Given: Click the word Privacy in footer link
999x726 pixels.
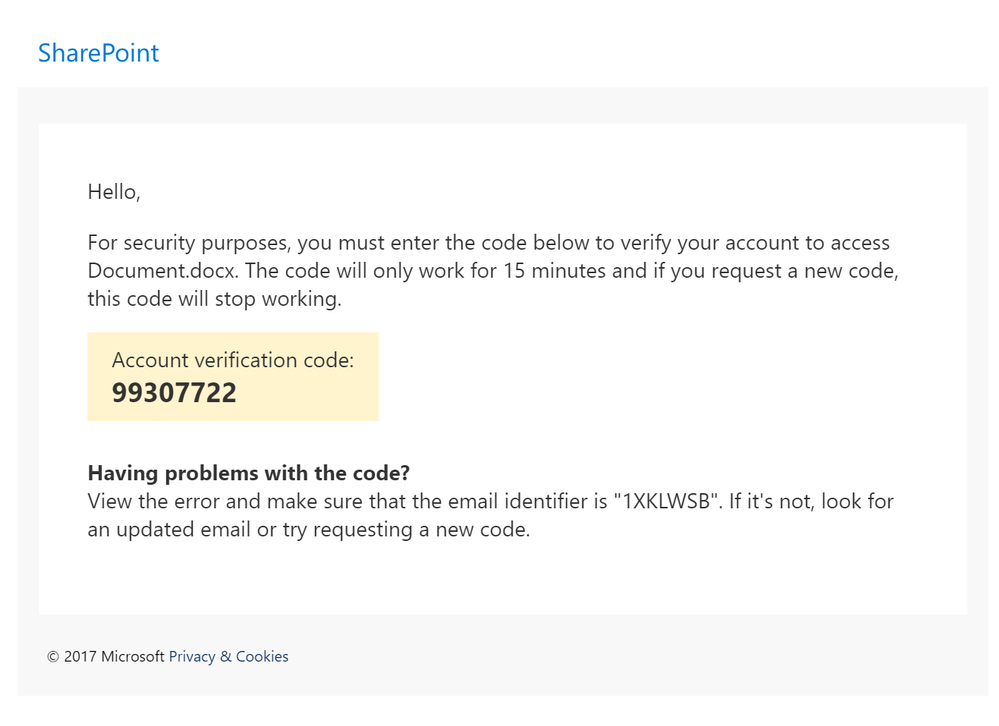Looking at the screenshot, I should pyautogui.click(x=192, y=657).
